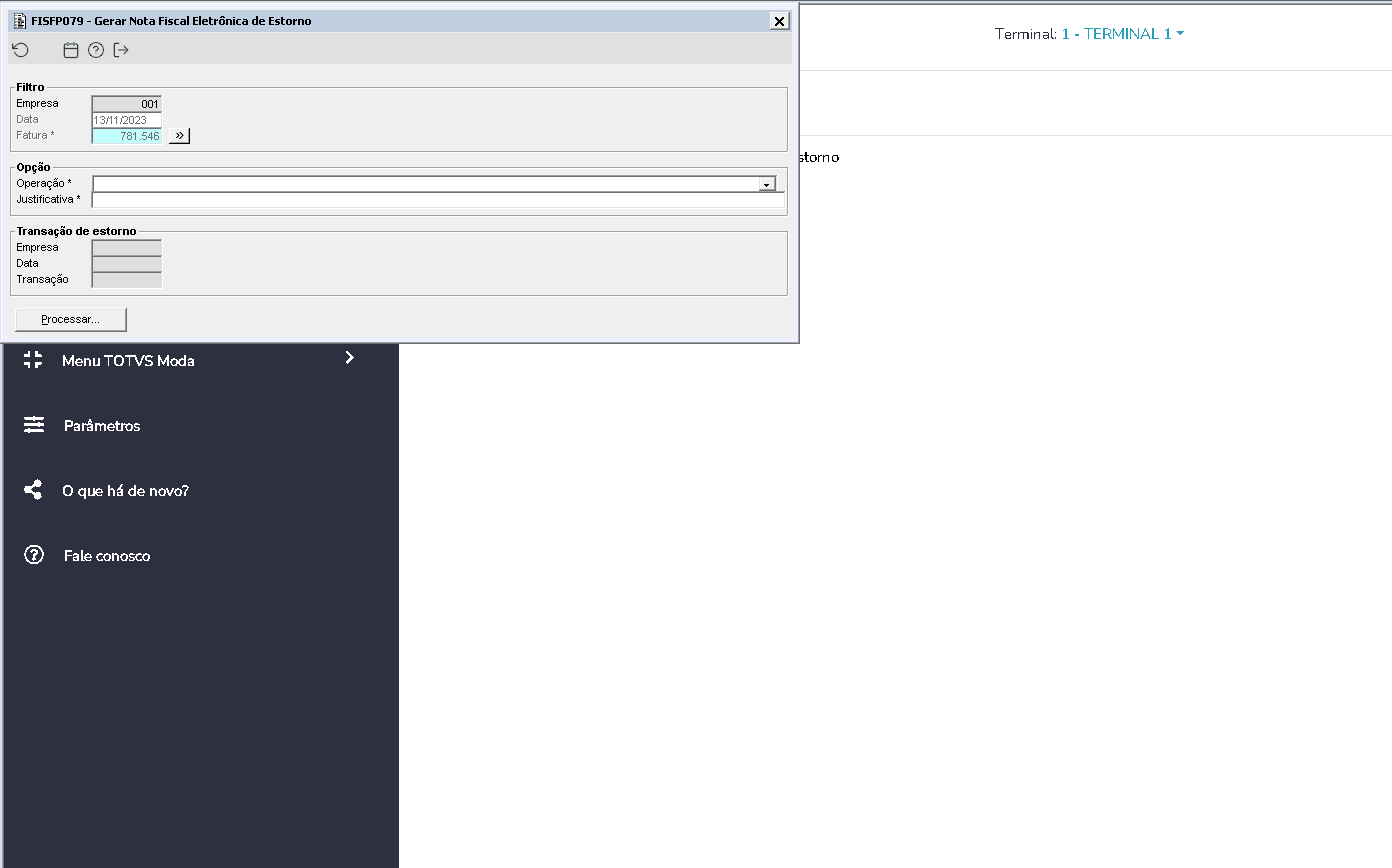Close the FISFP079 window

(x=779, y=21)
